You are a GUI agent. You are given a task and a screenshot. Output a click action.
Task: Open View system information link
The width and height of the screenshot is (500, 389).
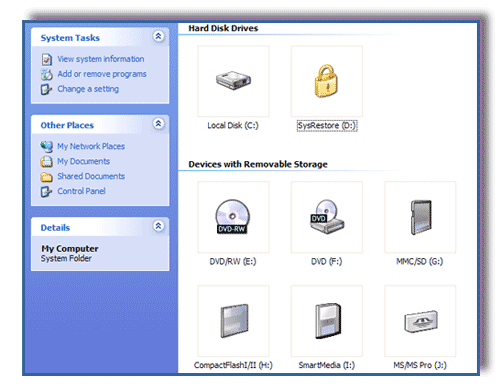(101, 59)
